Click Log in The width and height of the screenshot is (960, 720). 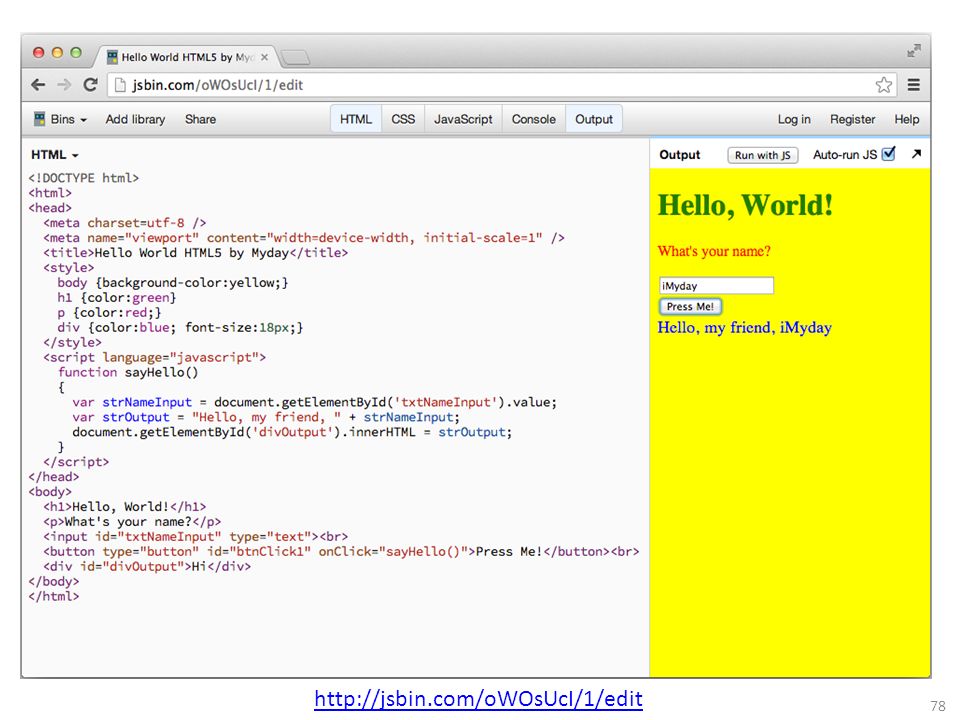coord(793,119)
